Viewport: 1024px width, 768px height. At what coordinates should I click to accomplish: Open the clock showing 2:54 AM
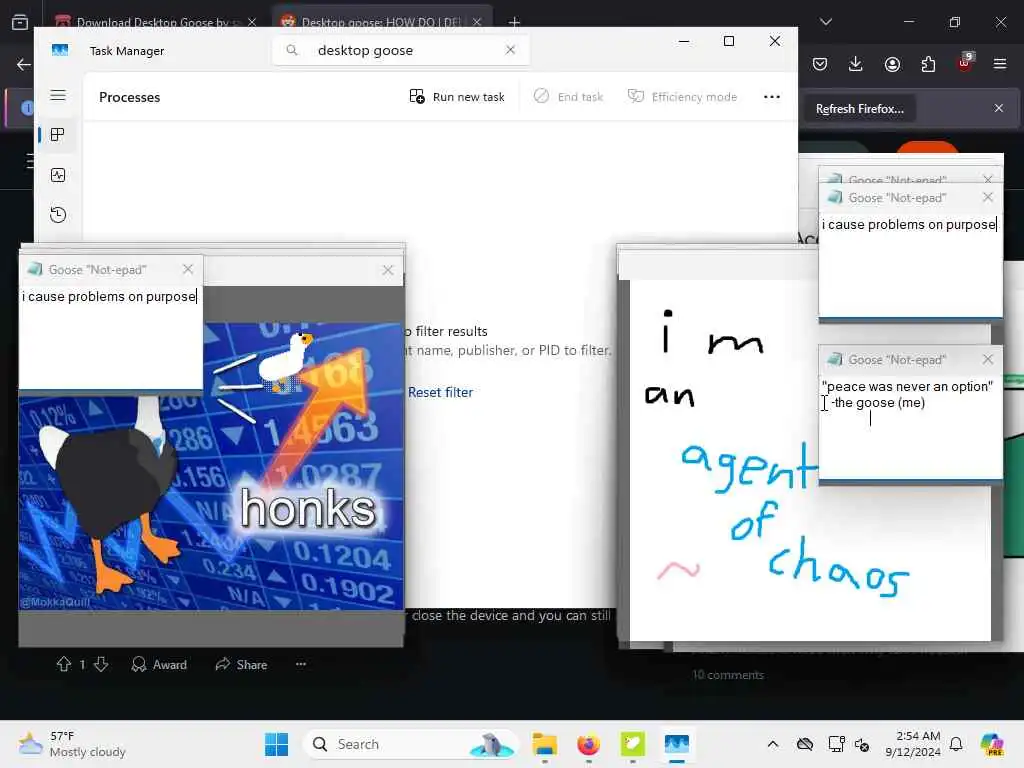(x=913, y=744)
